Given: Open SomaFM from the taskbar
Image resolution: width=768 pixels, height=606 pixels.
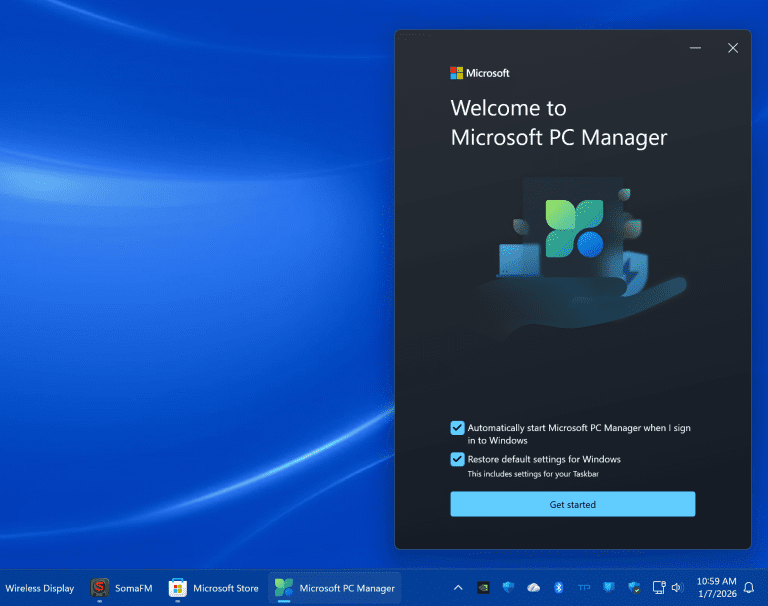Looking at the screenshot, I should tap(122, 588).
